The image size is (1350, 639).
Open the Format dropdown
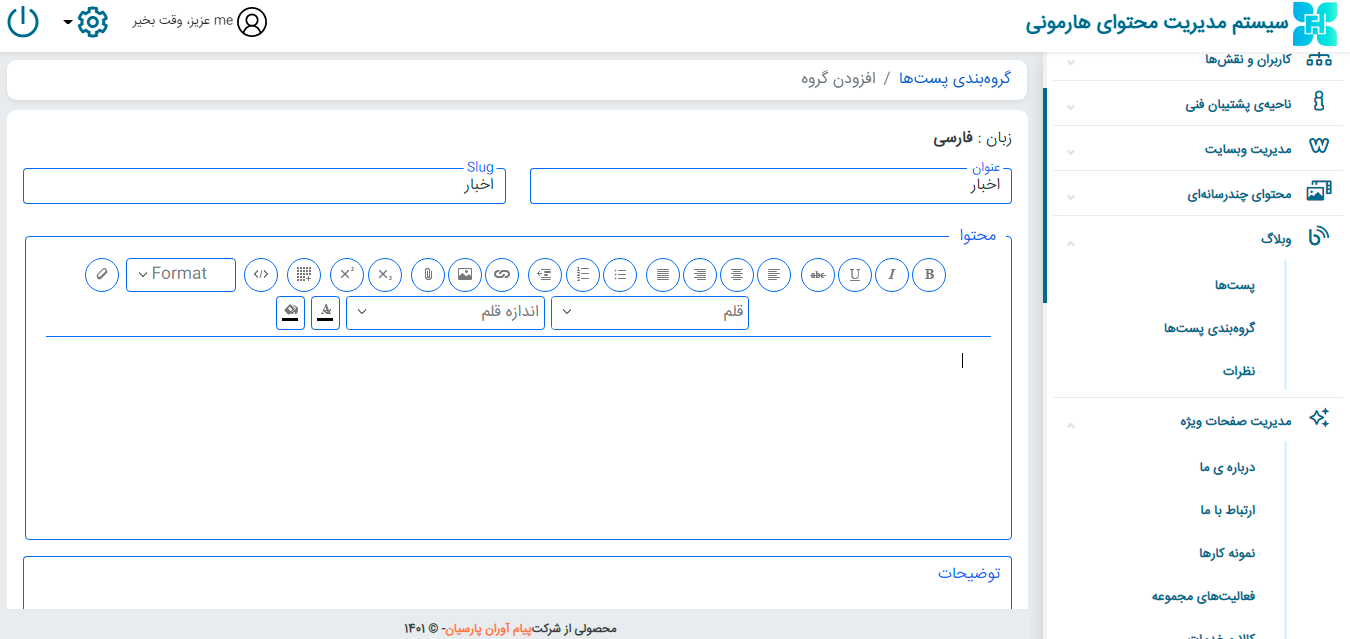coord(181,274)
